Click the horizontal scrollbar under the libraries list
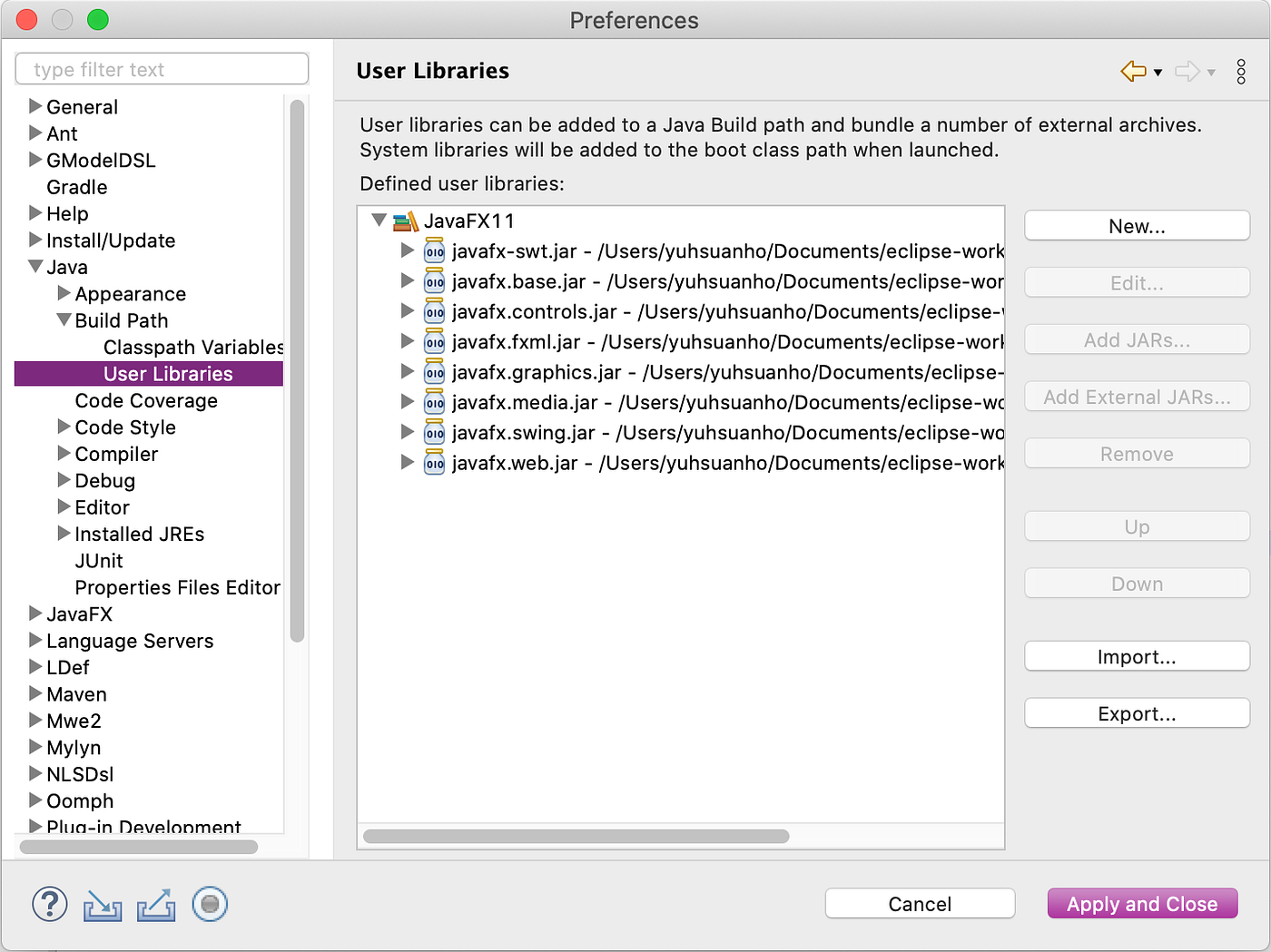This screenshot has width=1271, height=952. point(576,836)
